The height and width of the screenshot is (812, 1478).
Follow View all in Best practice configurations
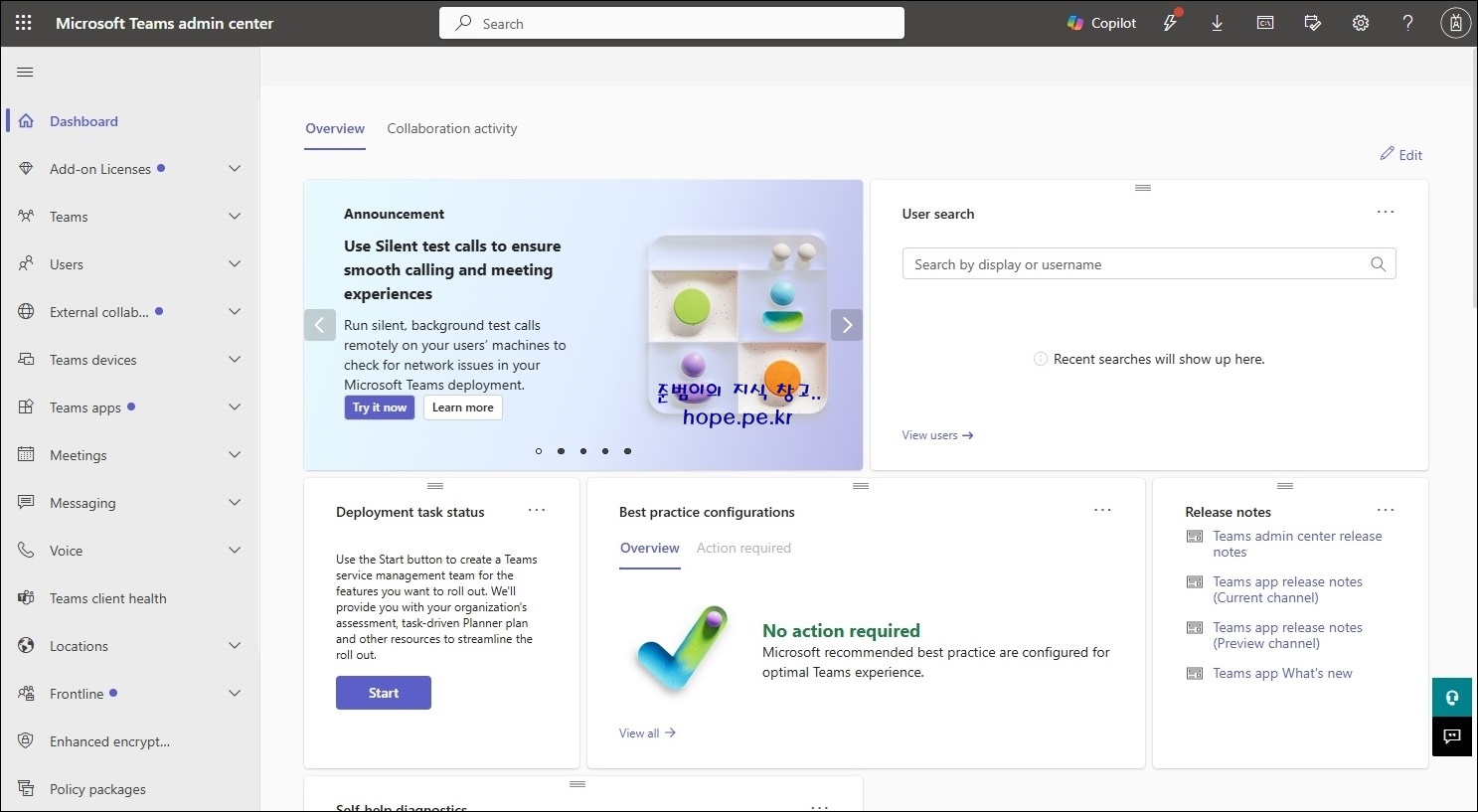(x=647, y=733)
